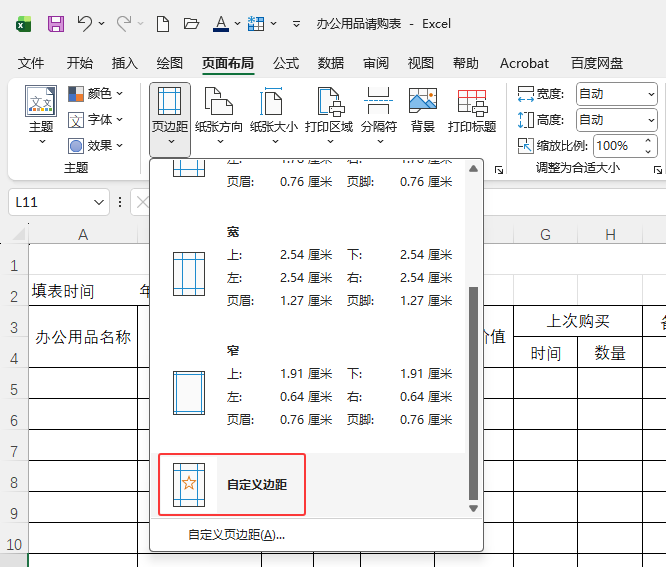Click the select all corner triangle
Image resolution: width=666 pixels, height=567 pixels.
(x=19, y=234)
